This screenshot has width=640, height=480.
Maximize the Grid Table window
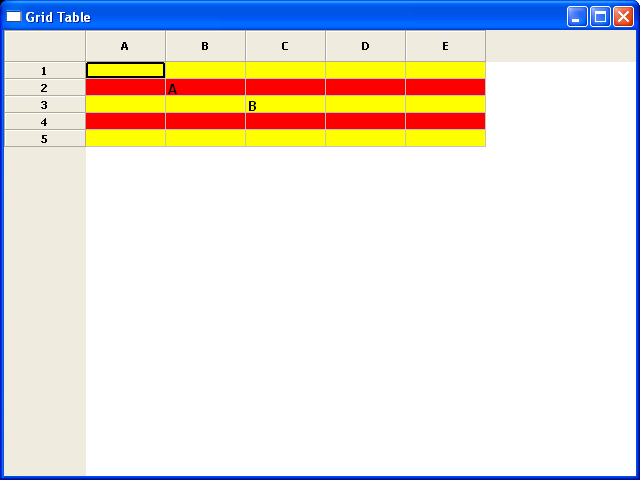click(600, 16)
